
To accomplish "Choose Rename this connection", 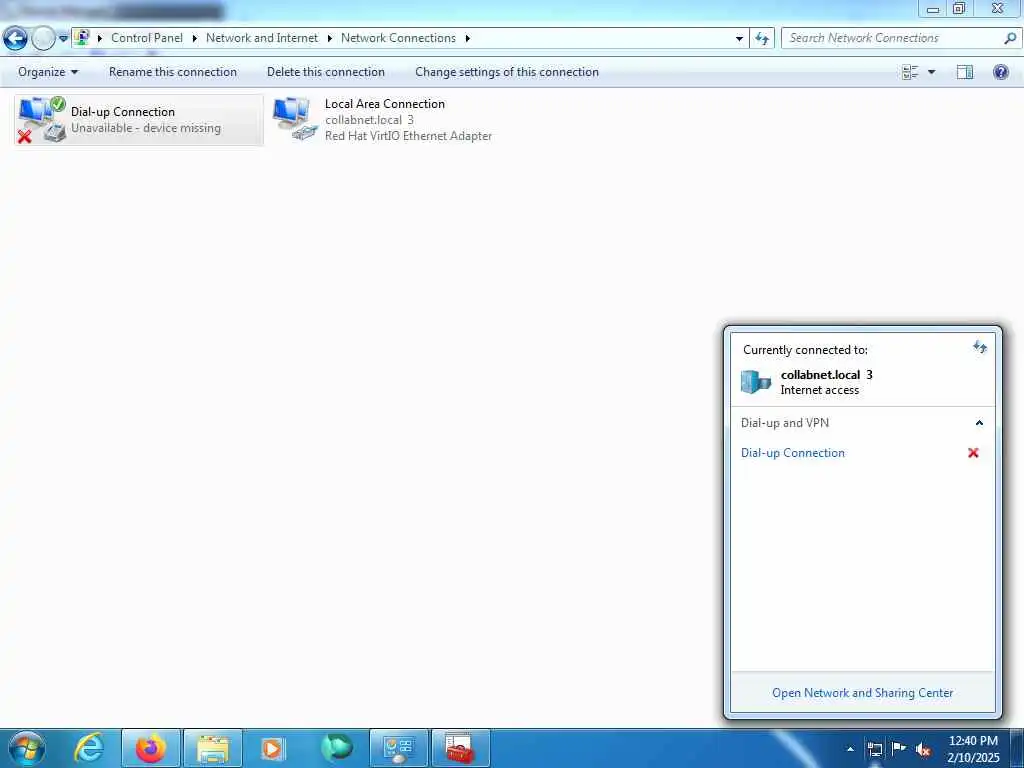I will point(173,72).
